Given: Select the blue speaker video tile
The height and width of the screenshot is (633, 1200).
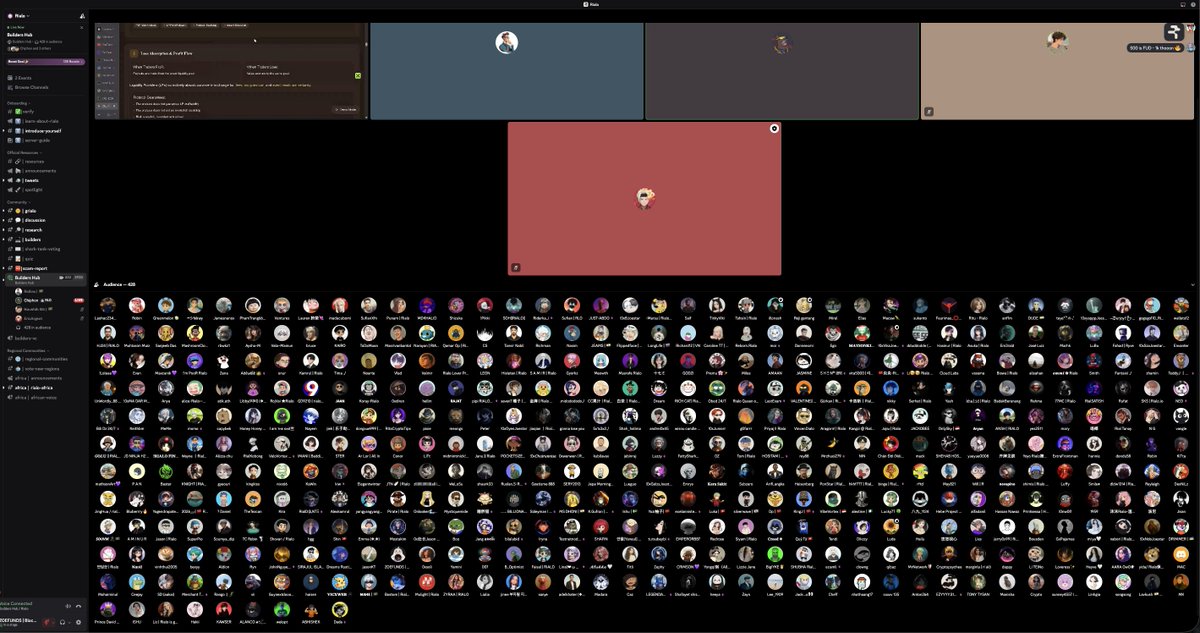Looking at the screenshot, I should 507,71.
